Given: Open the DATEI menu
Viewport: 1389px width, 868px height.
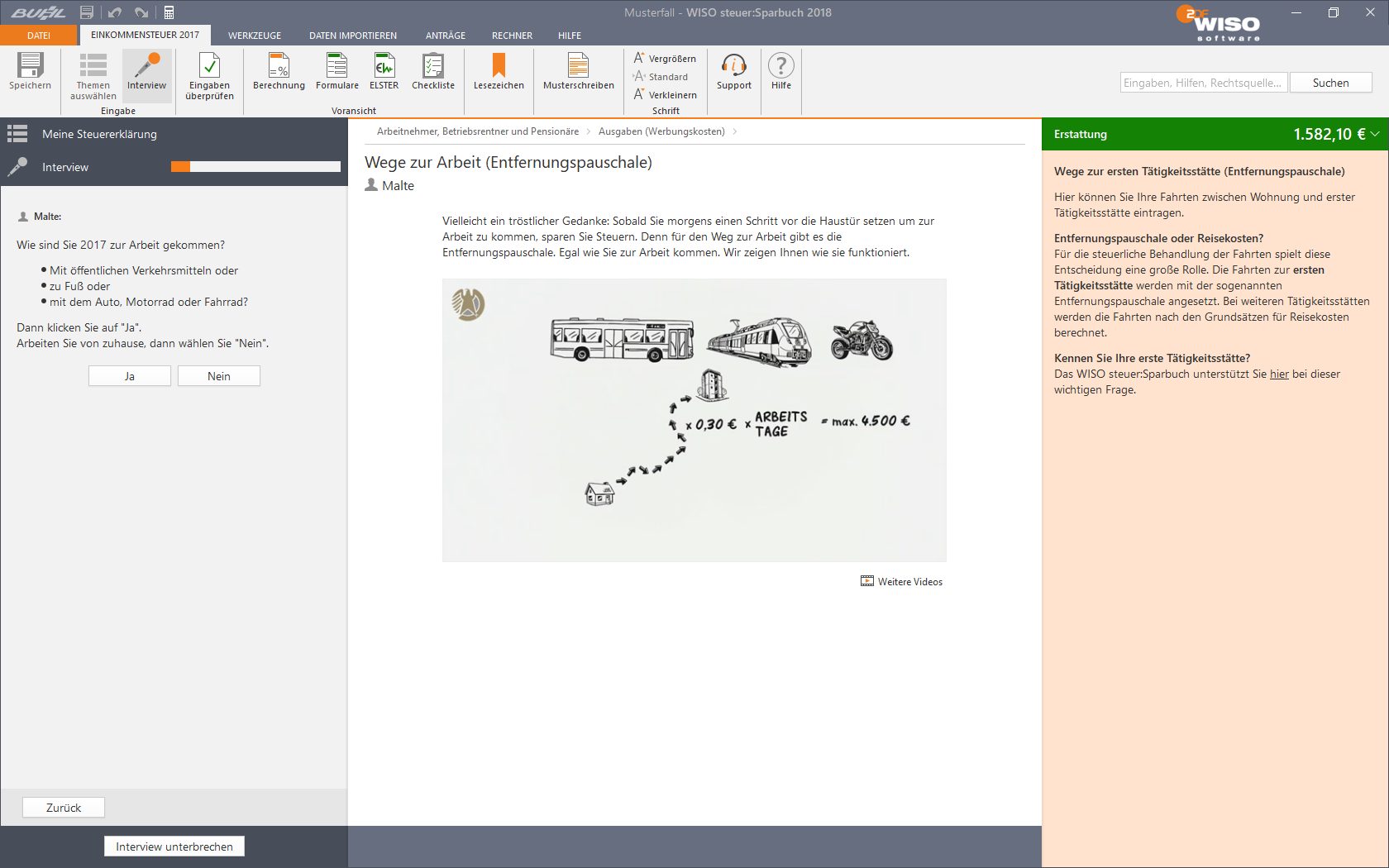Looking at the screenshot, I should coord(39,36).
